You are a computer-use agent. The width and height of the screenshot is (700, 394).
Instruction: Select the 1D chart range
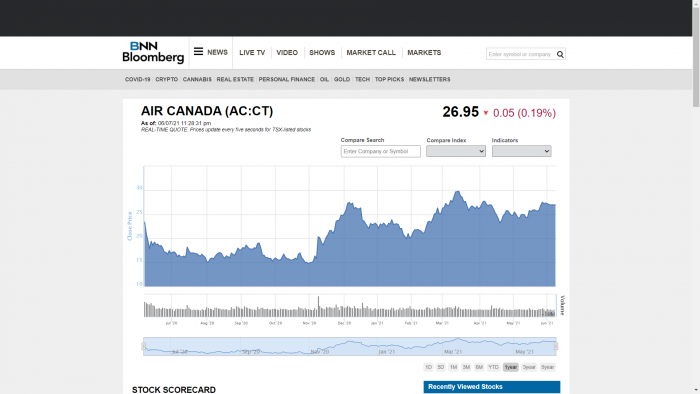click(428, 367)
